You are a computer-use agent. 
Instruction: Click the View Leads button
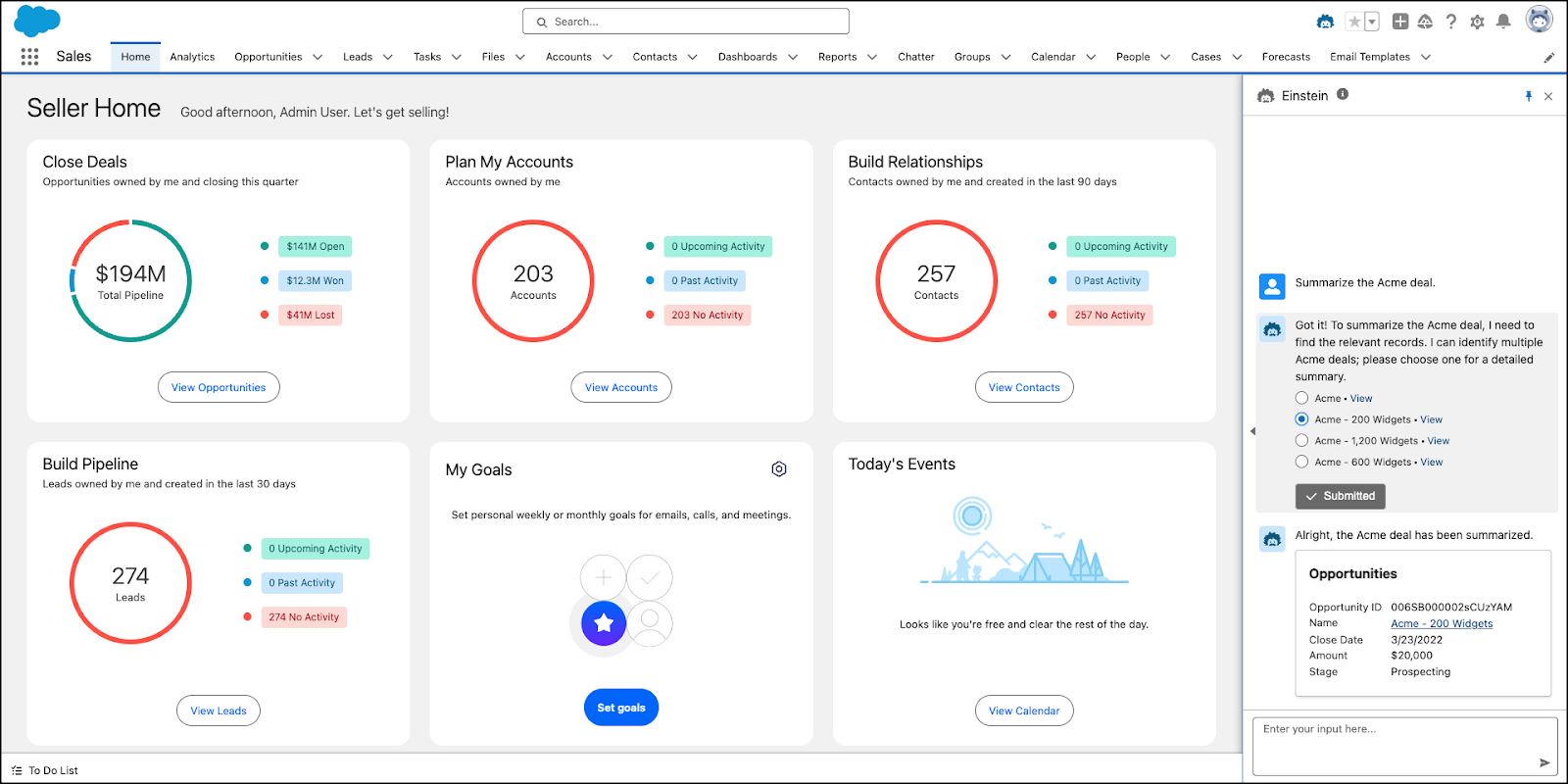click(x=219, y=710)
